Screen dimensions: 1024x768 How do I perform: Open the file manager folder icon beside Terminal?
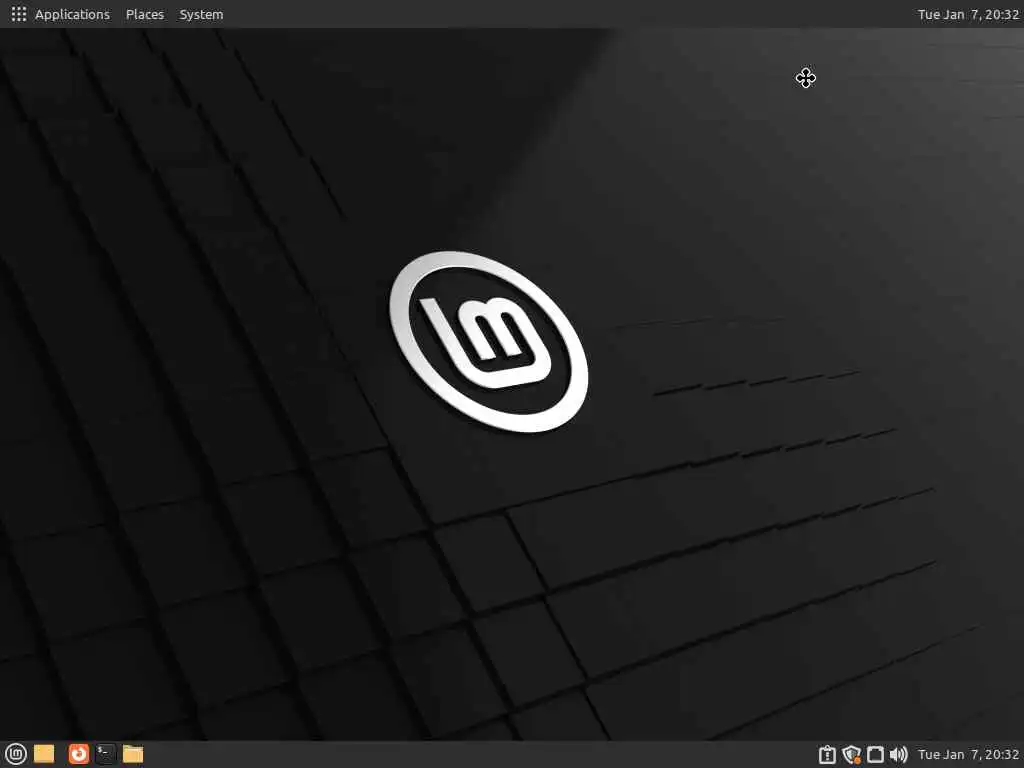(x=133, y=754)
